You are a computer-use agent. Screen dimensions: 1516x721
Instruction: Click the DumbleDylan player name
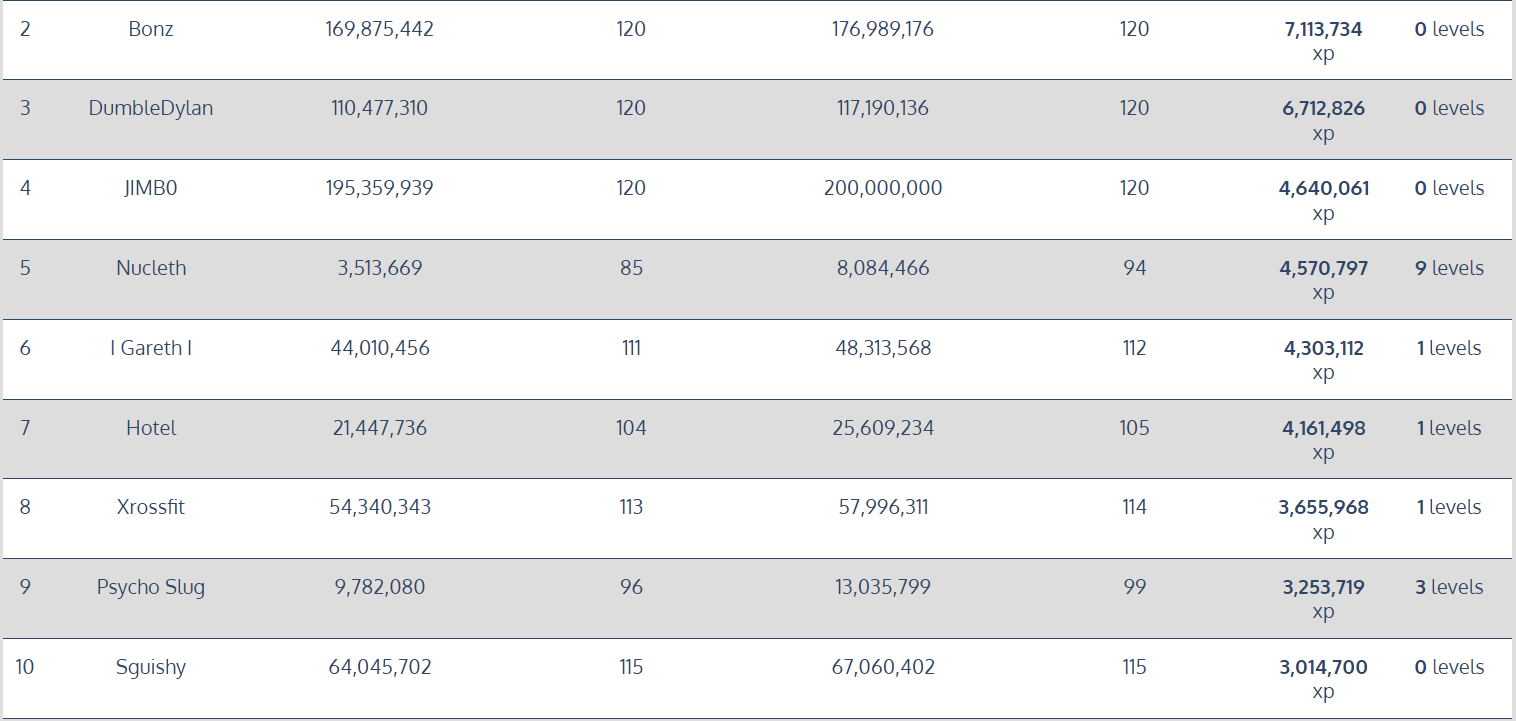point(151,108)
